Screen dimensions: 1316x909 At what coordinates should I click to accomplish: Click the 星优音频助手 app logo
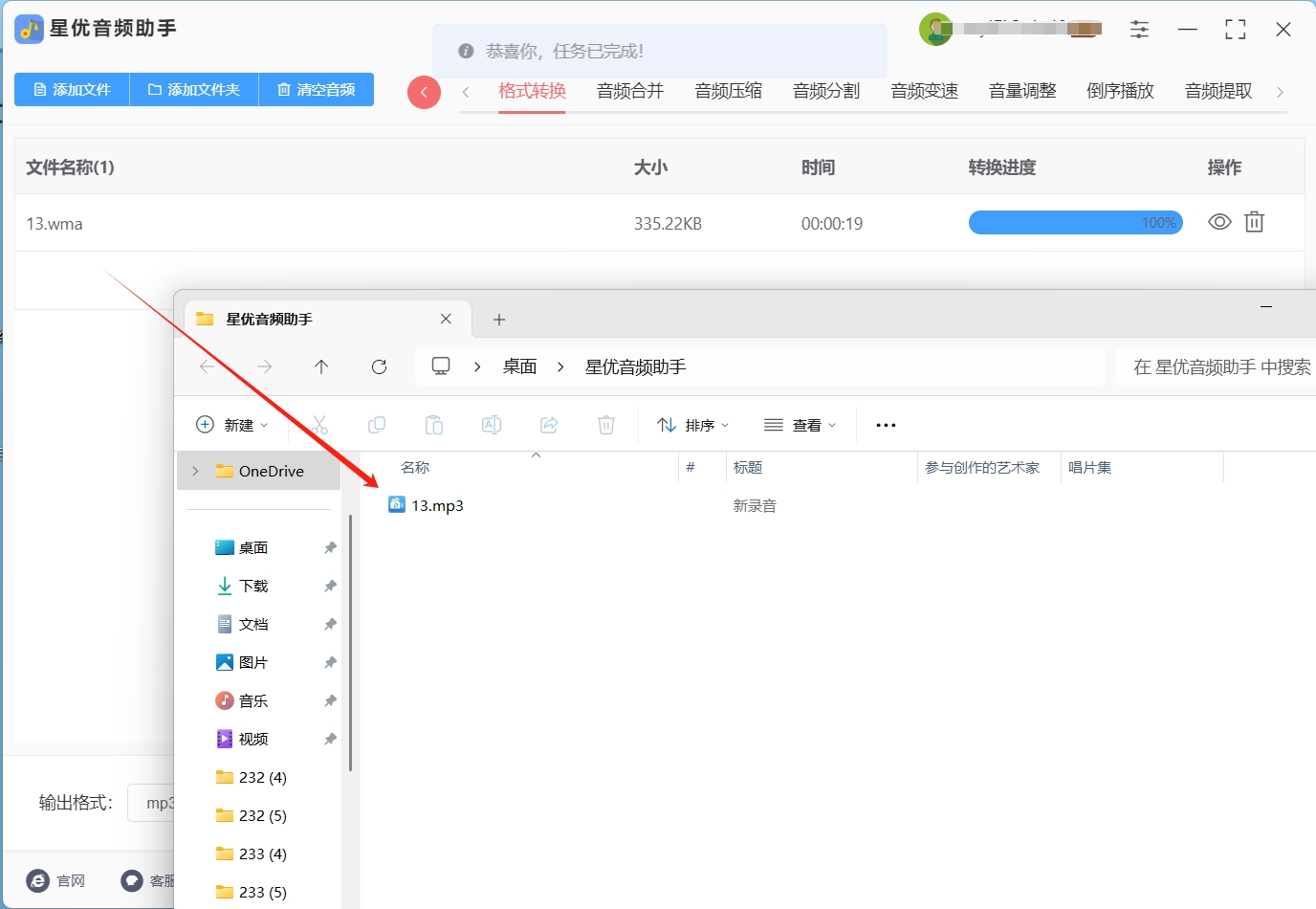pyautogui.click(x=30, y=29)
